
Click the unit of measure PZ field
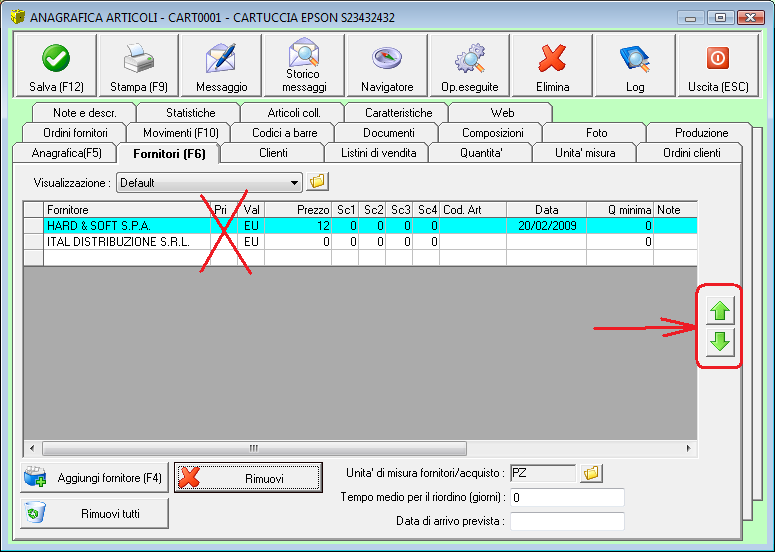click(543, 473)
